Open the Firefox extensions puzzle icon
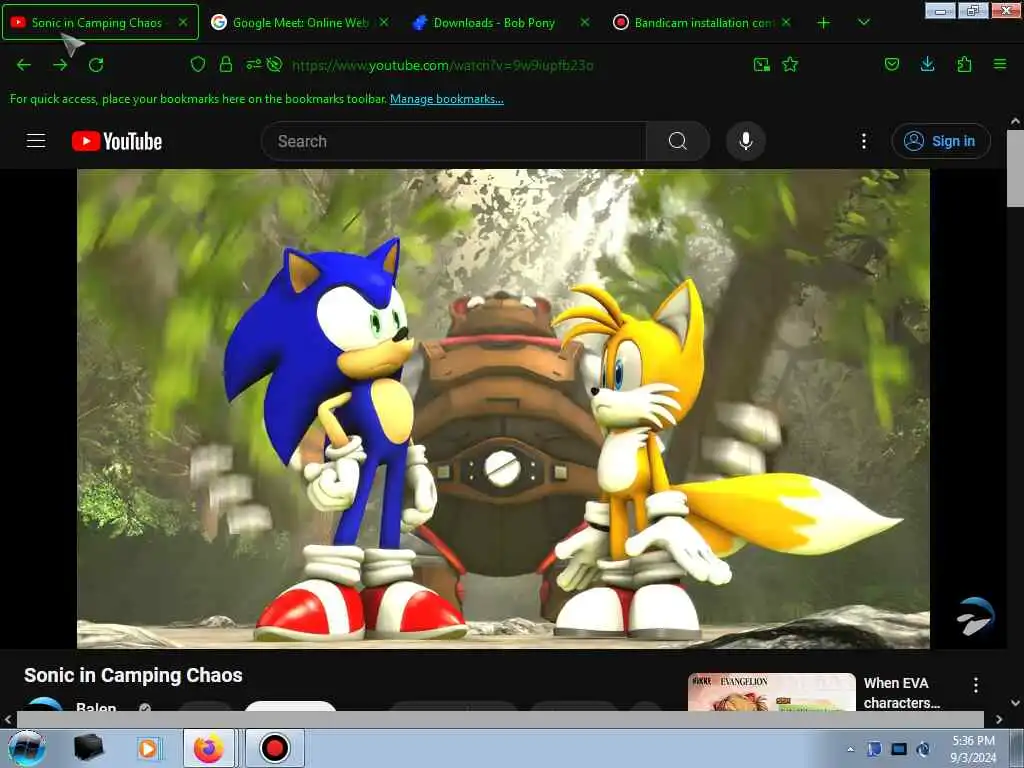Screen dimensions: 1024x768 point(964,64)
